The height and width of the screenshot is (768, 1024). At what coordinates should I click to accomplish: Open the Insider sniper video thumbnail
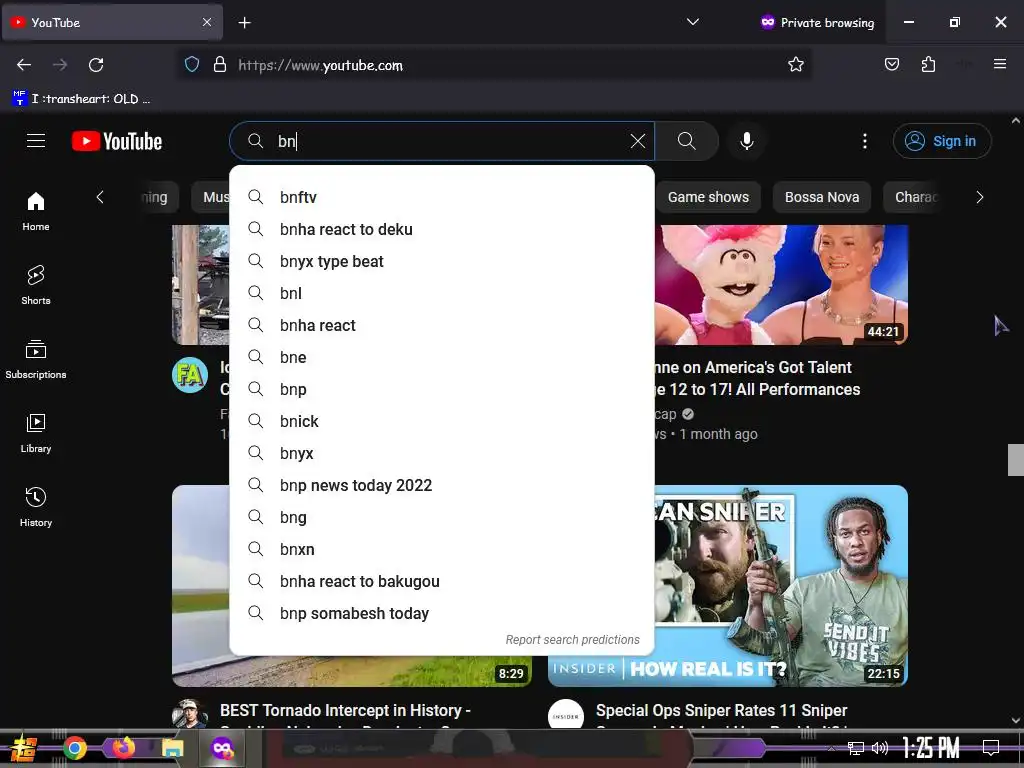781,585
